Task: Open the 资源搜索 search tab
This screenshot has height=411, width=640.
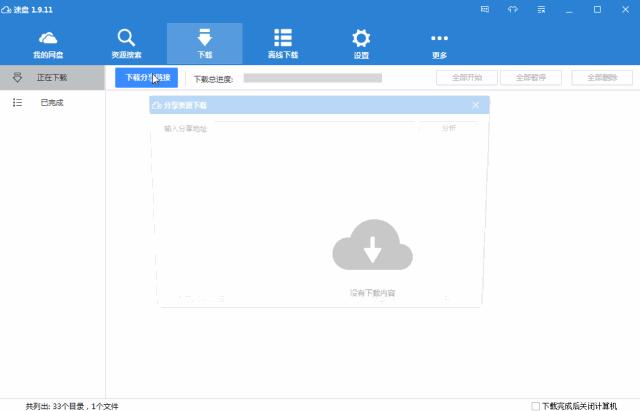Action: 126,44
